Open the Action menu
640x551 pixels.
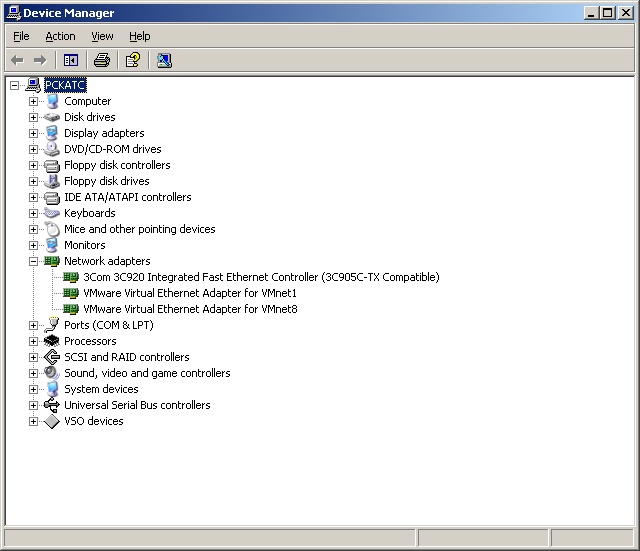point(60,36)
